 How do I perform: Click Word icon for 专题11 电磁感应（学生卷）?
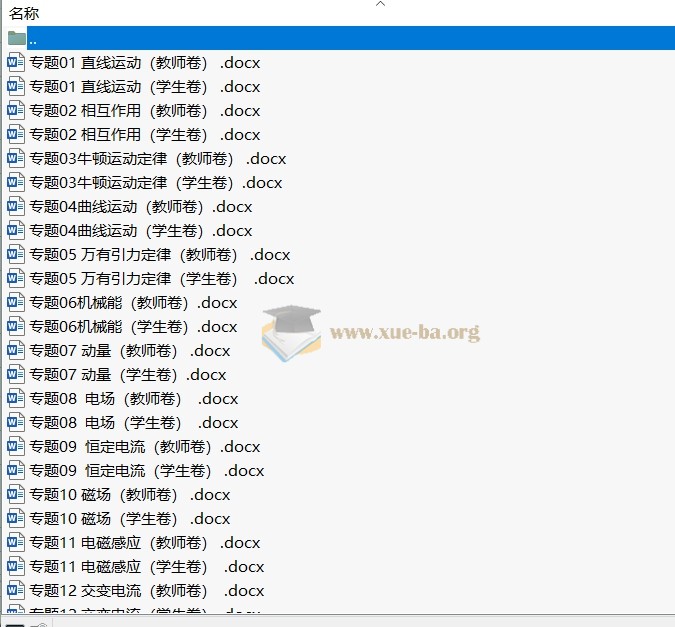[16, 566]
